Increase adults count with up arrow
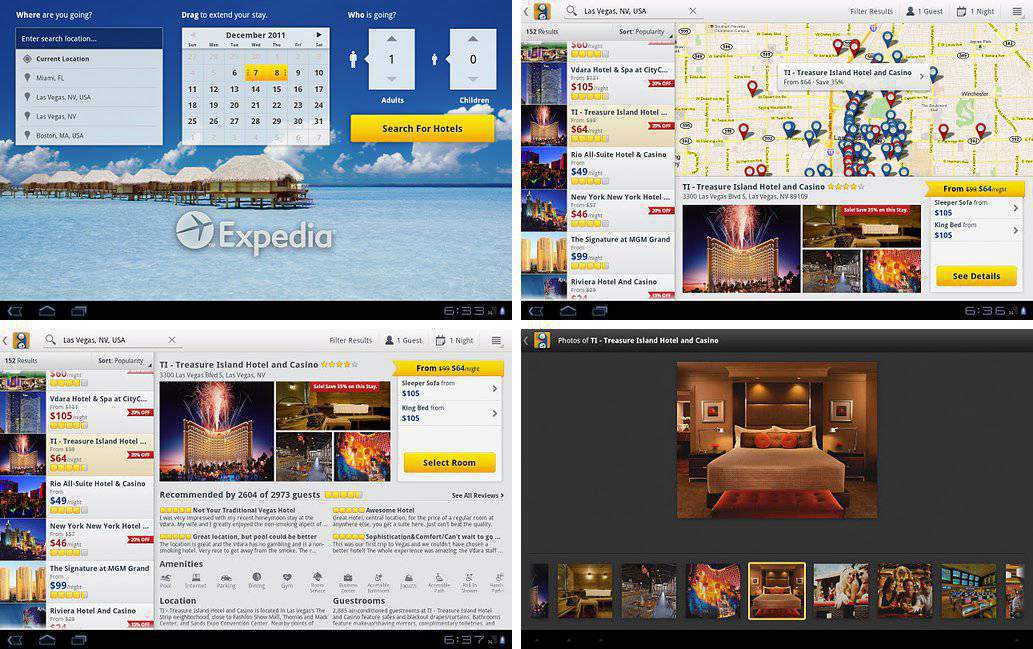Viewport: 1033px width, 649px height. tap(391, 39)
